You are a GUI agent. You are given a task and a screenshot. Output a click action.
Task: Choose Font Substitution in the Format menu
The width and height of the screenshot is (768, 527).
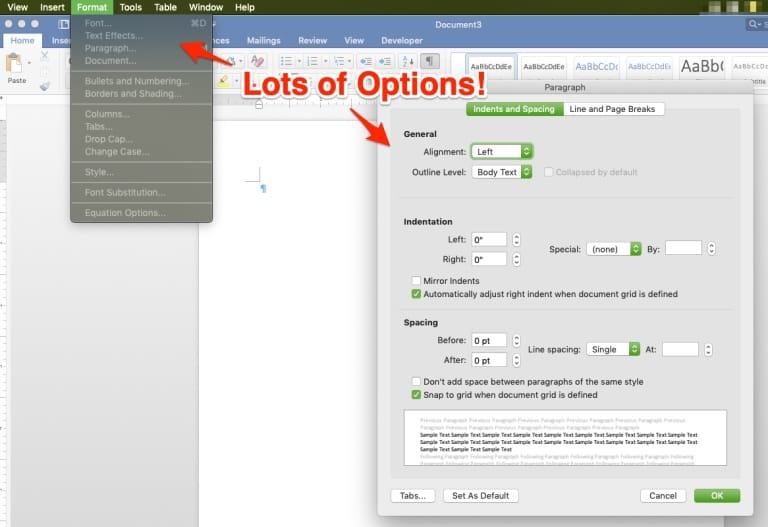[142, 192]
